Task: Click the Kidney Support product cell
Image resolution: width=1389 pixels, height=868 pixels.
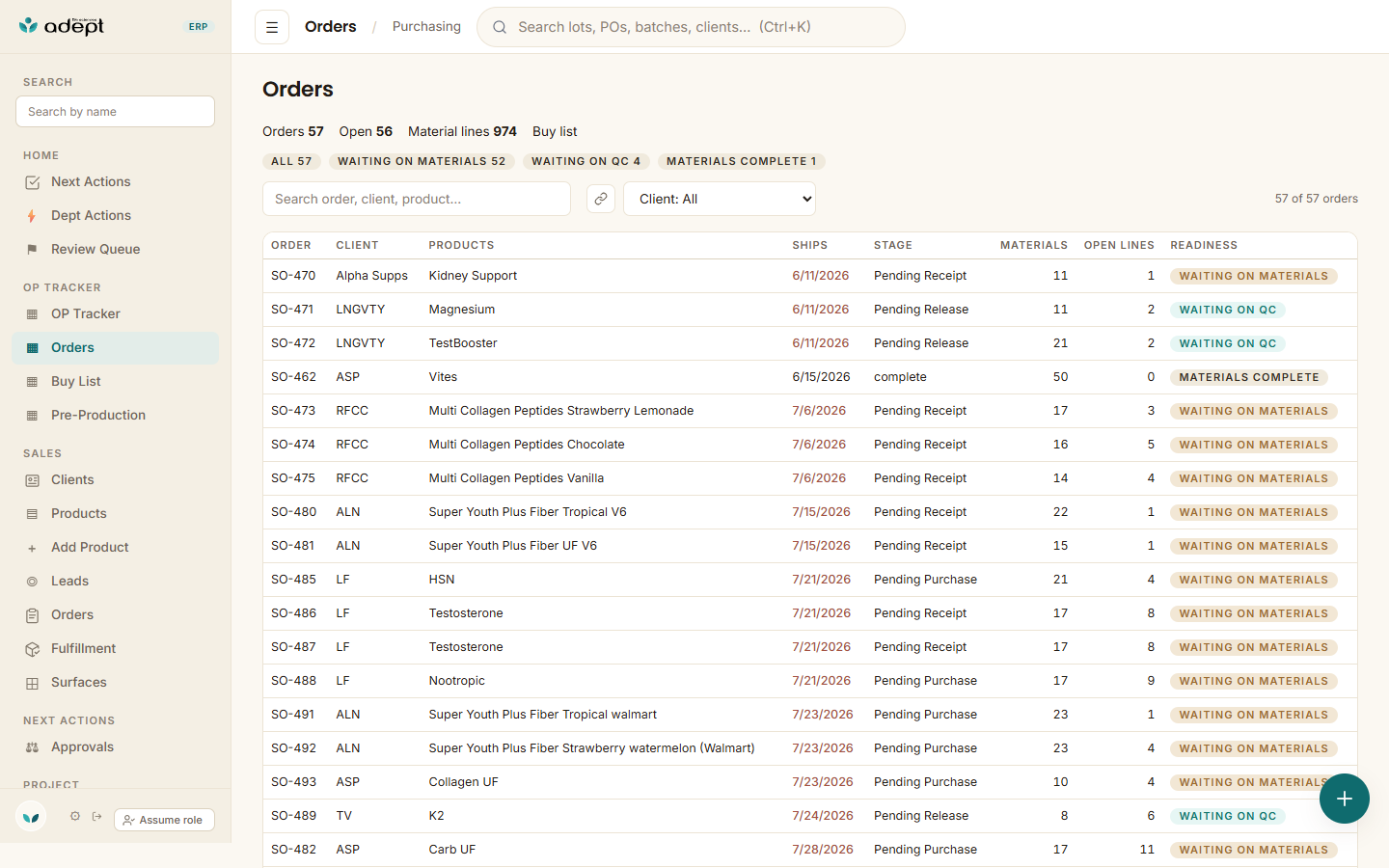Action: [473, 276]
